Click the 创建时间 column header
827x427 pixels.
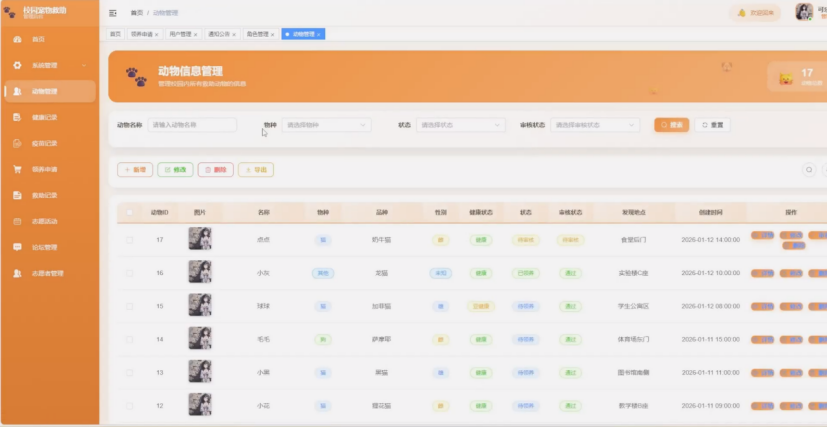pos(710,212)
